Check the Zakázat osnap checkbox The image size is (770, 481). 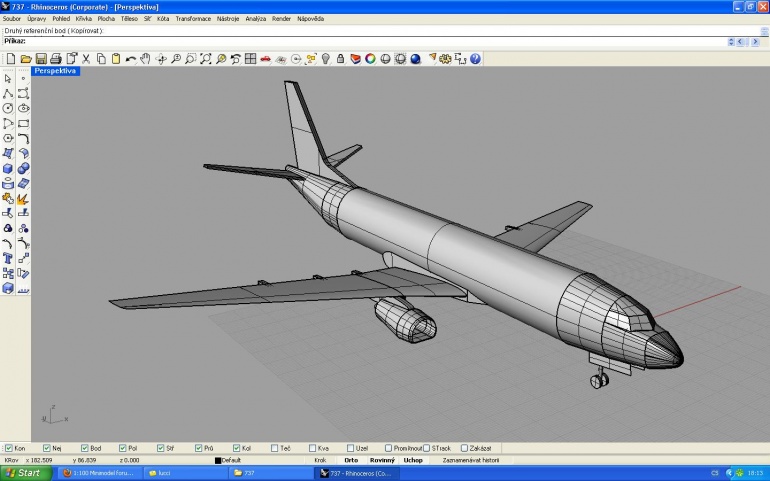[x=464, y=448]
